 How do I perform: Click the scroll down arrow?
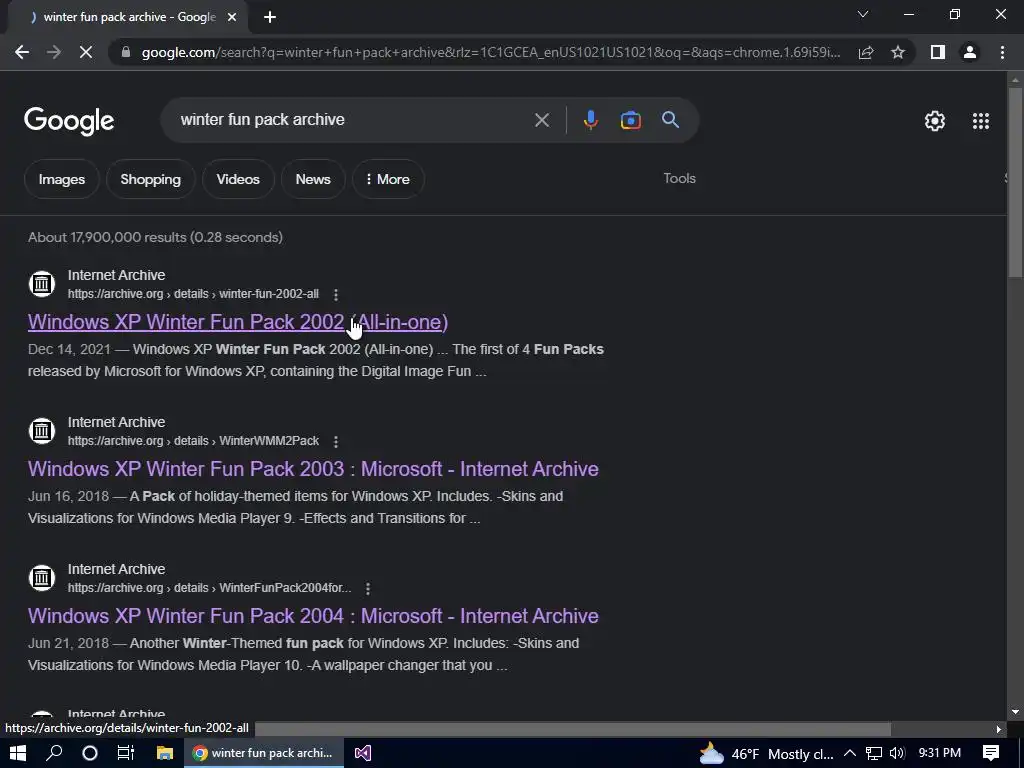pyautogui.click(x=1015, y=712)
